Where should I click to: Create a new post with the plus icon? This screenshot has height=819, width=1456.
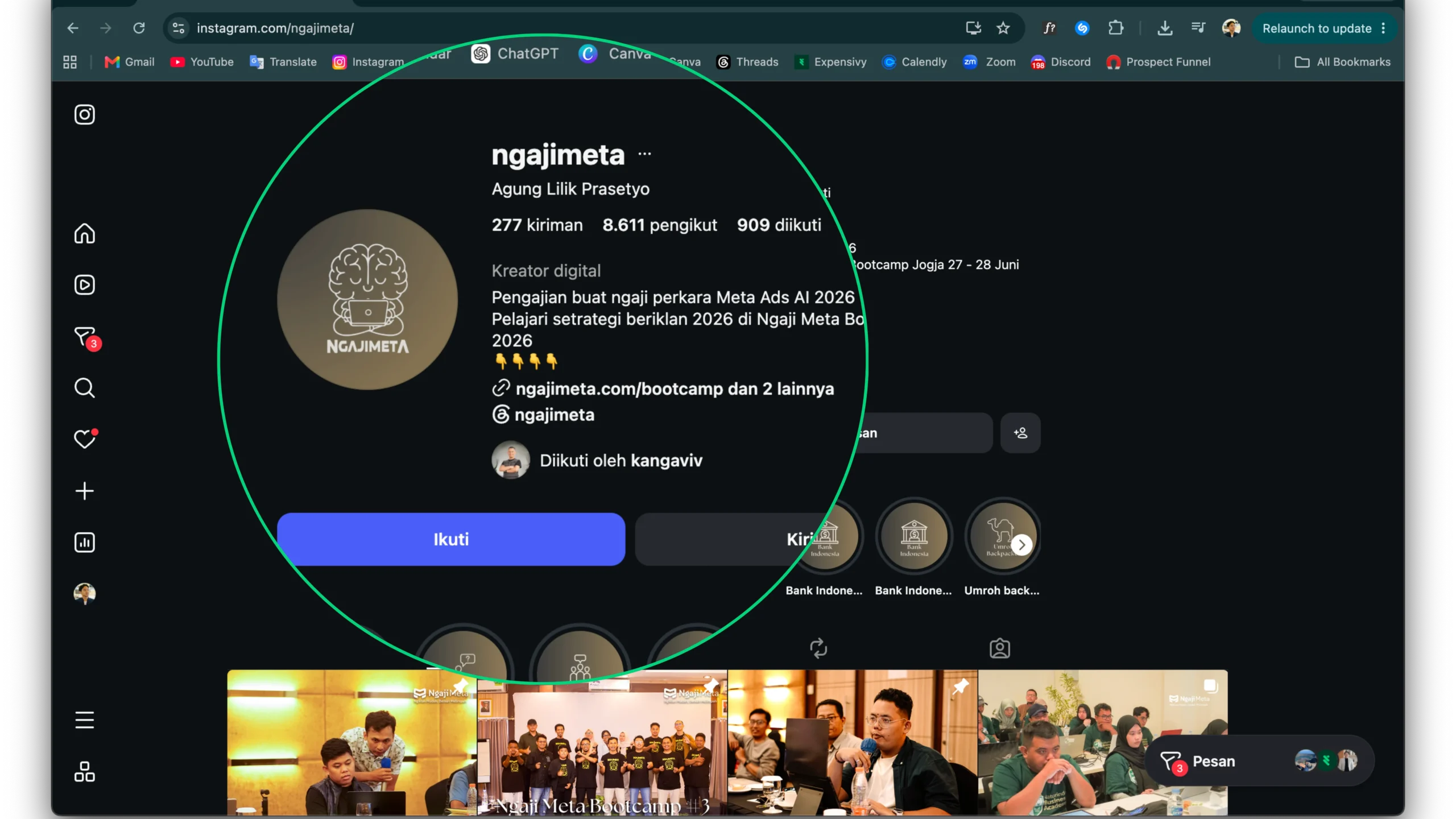85,491
